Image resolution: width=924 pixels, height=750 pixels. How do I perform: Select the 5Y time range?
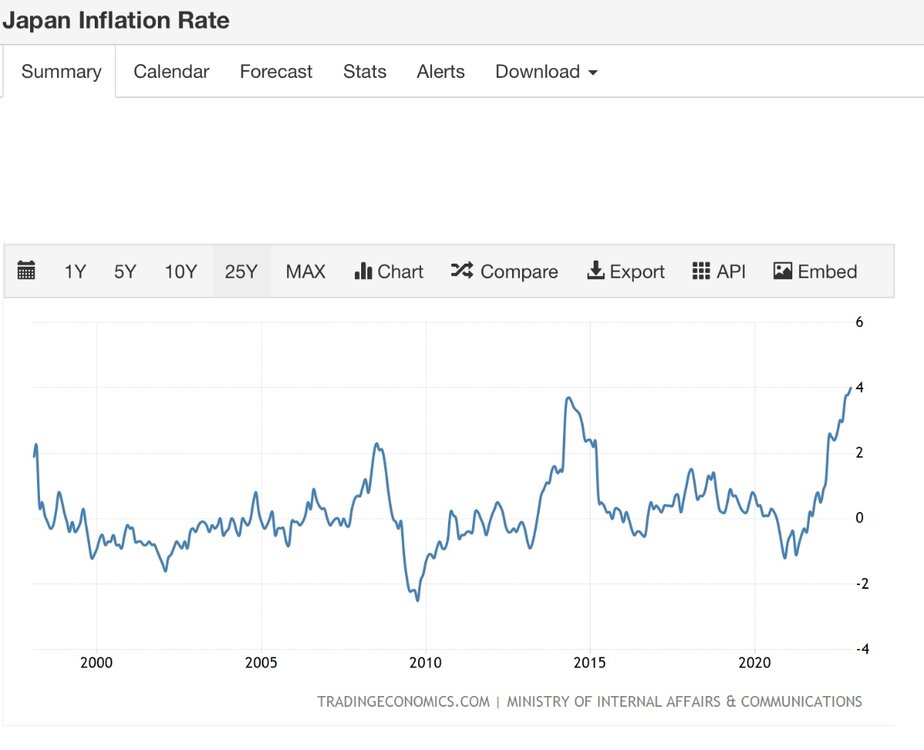[125, 272]
